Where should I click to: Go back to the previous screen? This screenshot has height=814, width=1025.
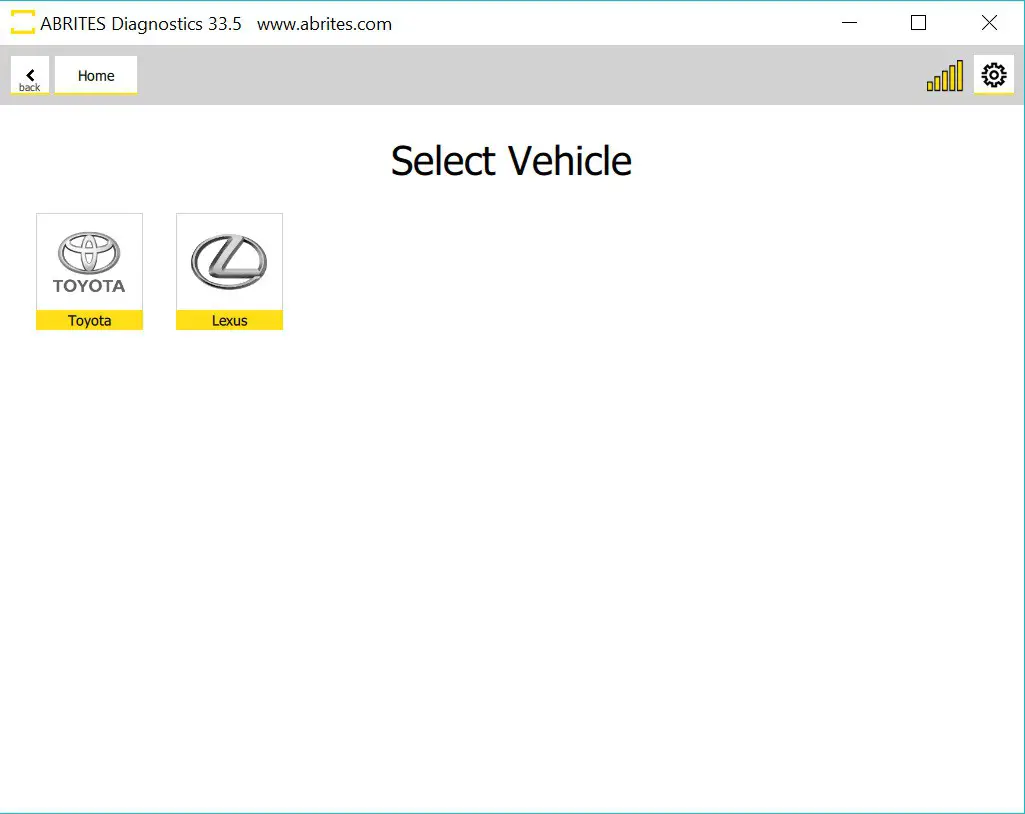point(29,74)
